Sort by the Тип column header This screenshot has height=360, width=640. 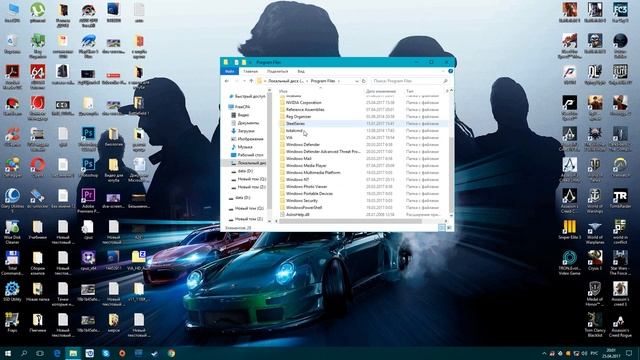coord(410,91)
